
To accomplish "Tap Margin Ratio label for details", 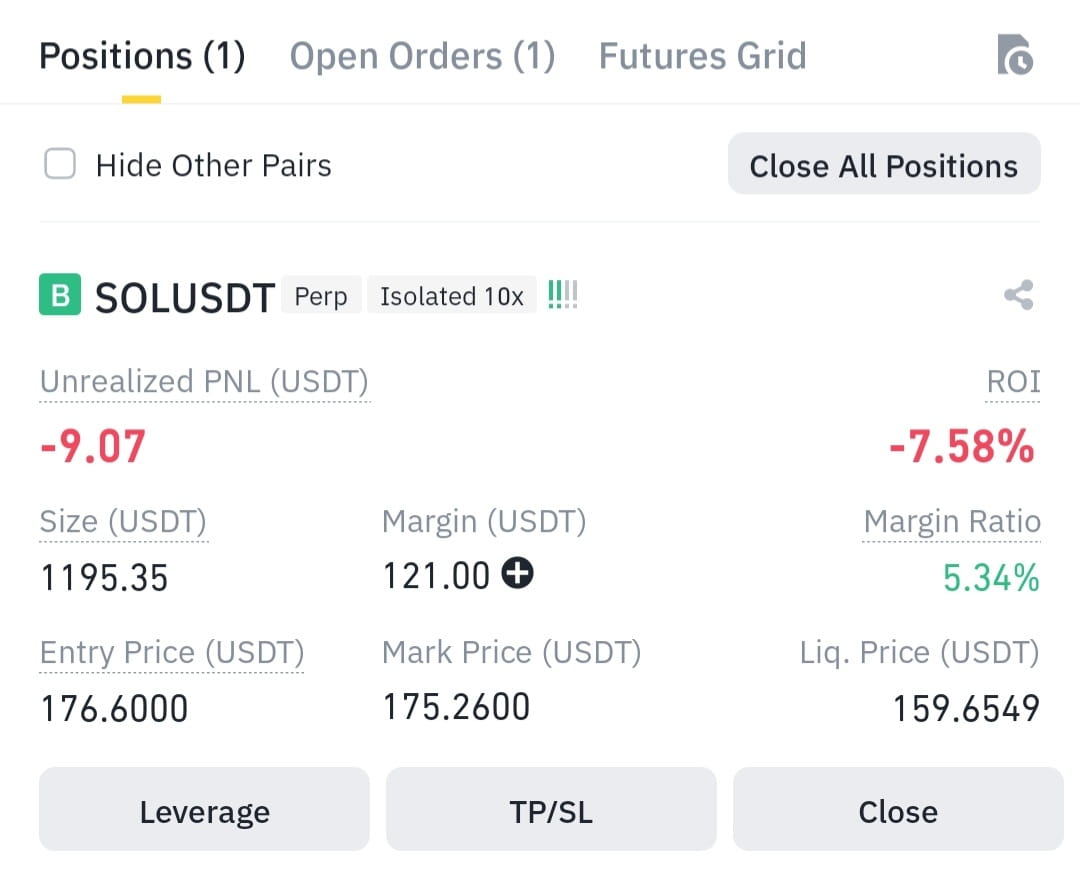I will pyautogui.click(x=952, y=522).
